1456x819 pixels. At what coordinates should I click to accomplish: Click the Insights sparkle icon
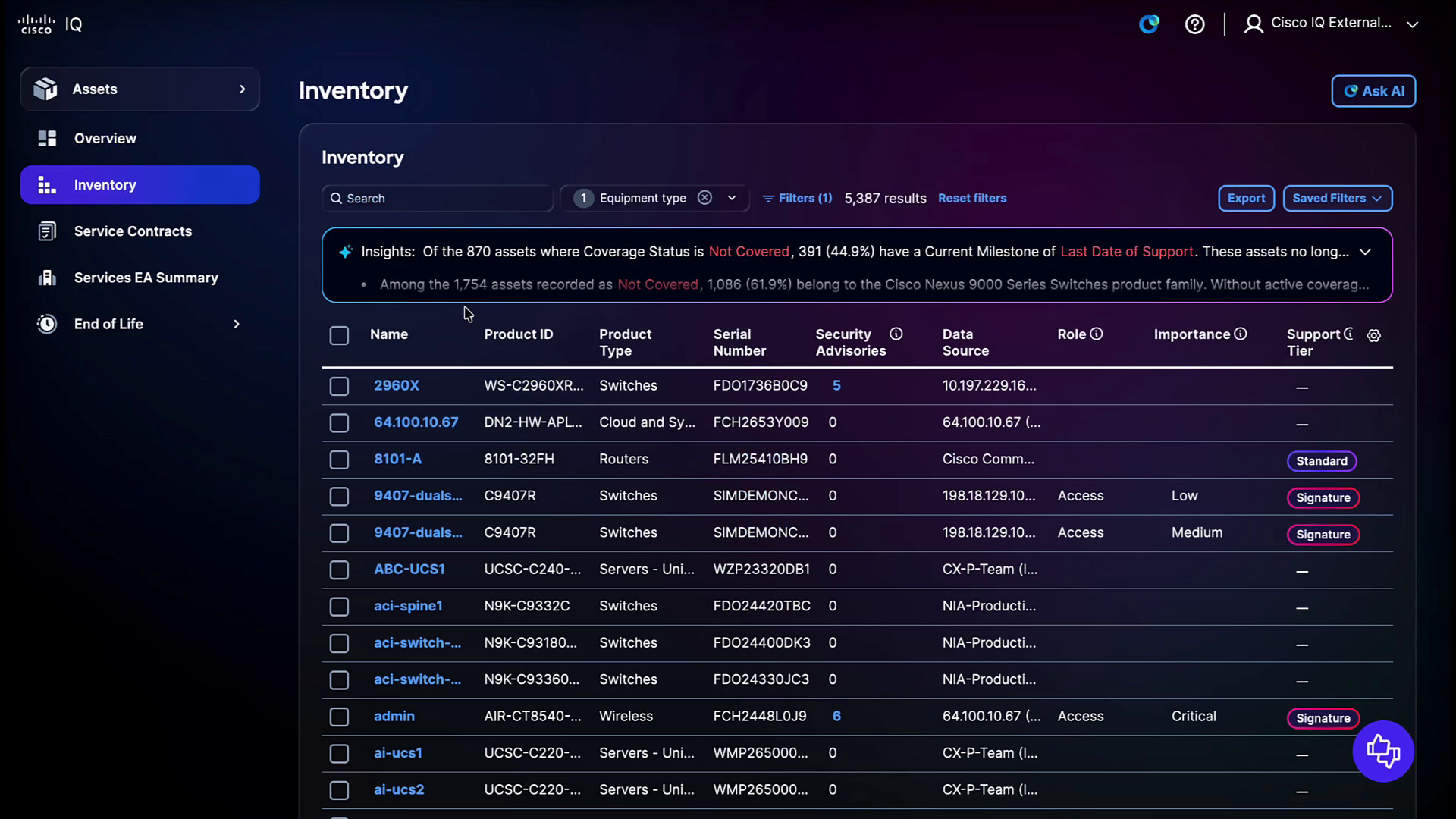pos(346,252)
